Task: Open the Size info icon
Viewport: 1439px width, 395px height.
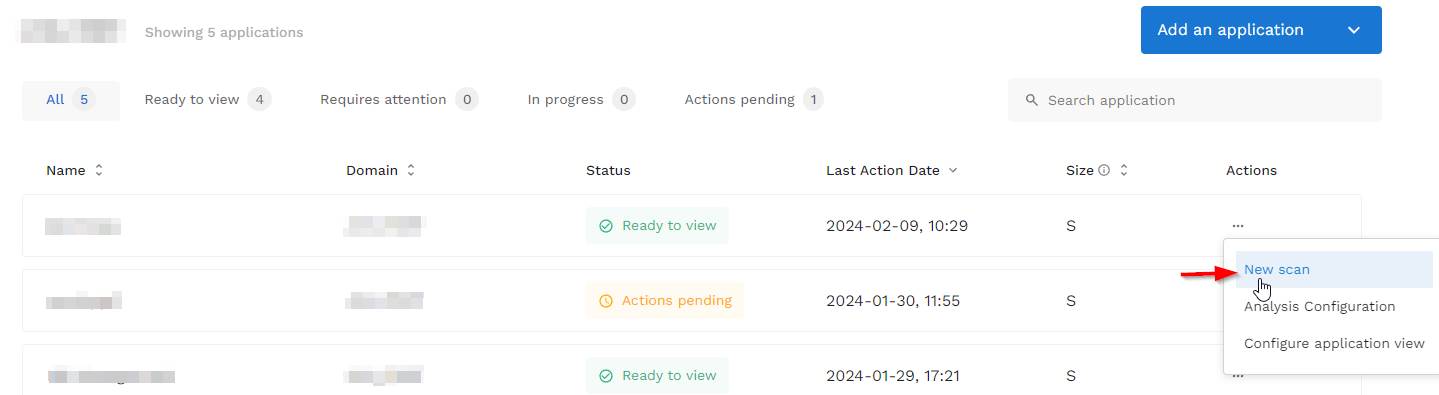Action: point(1104,171)
